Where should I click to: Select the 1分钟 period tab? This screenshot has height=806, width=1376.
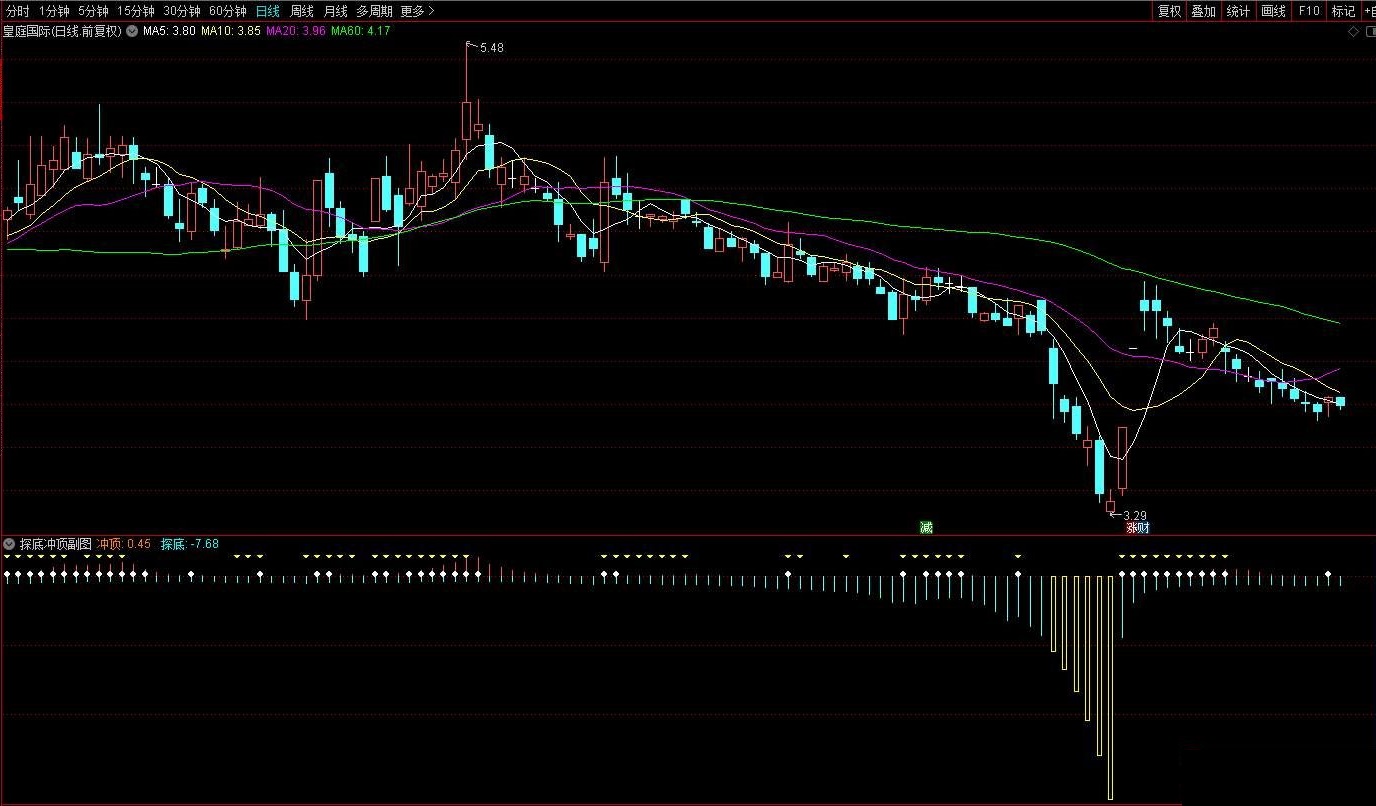[x=54, y=11]
